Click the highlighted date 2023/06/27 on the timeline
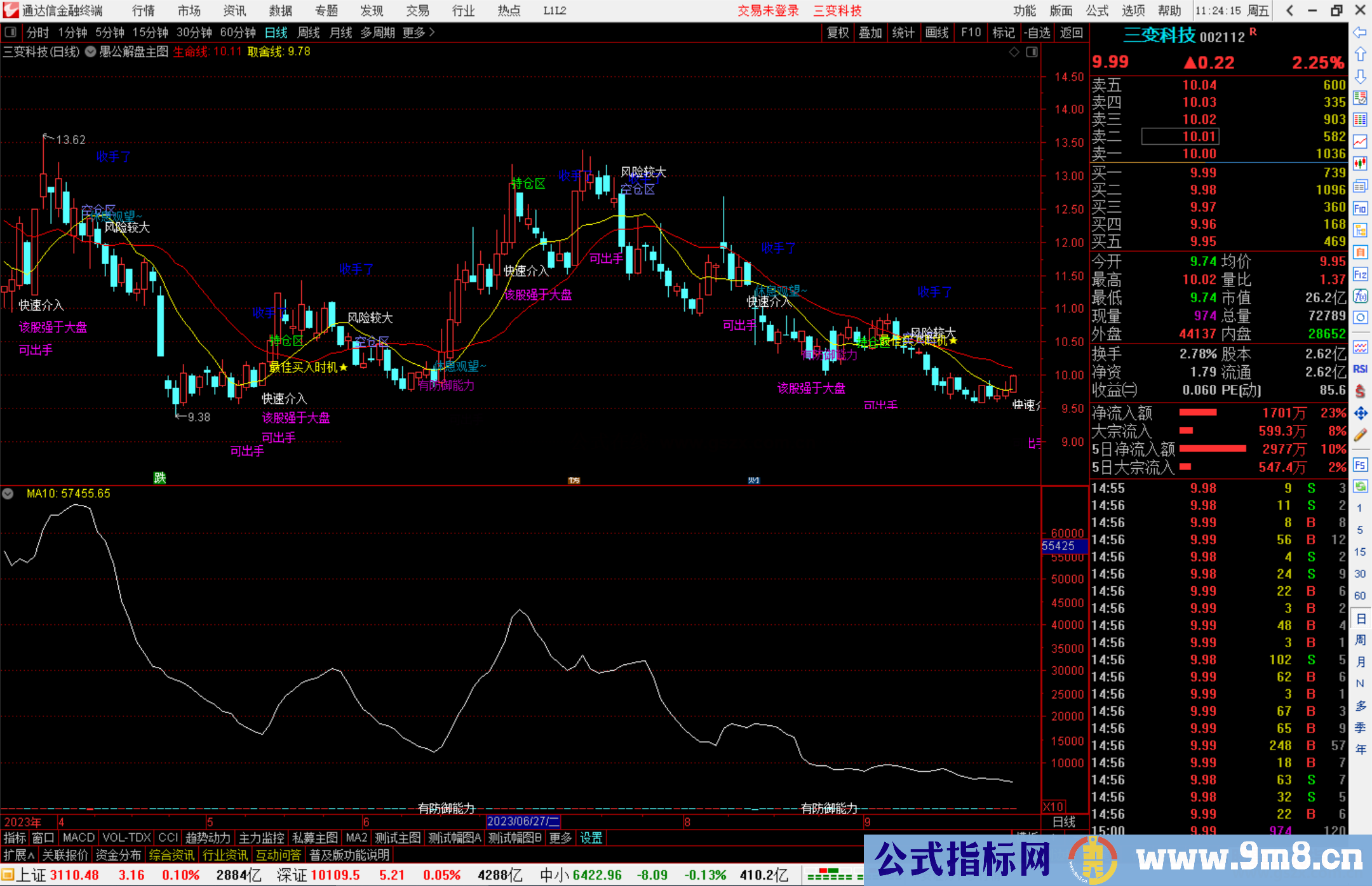1372x886 pixels. click(x=522, y=821)
